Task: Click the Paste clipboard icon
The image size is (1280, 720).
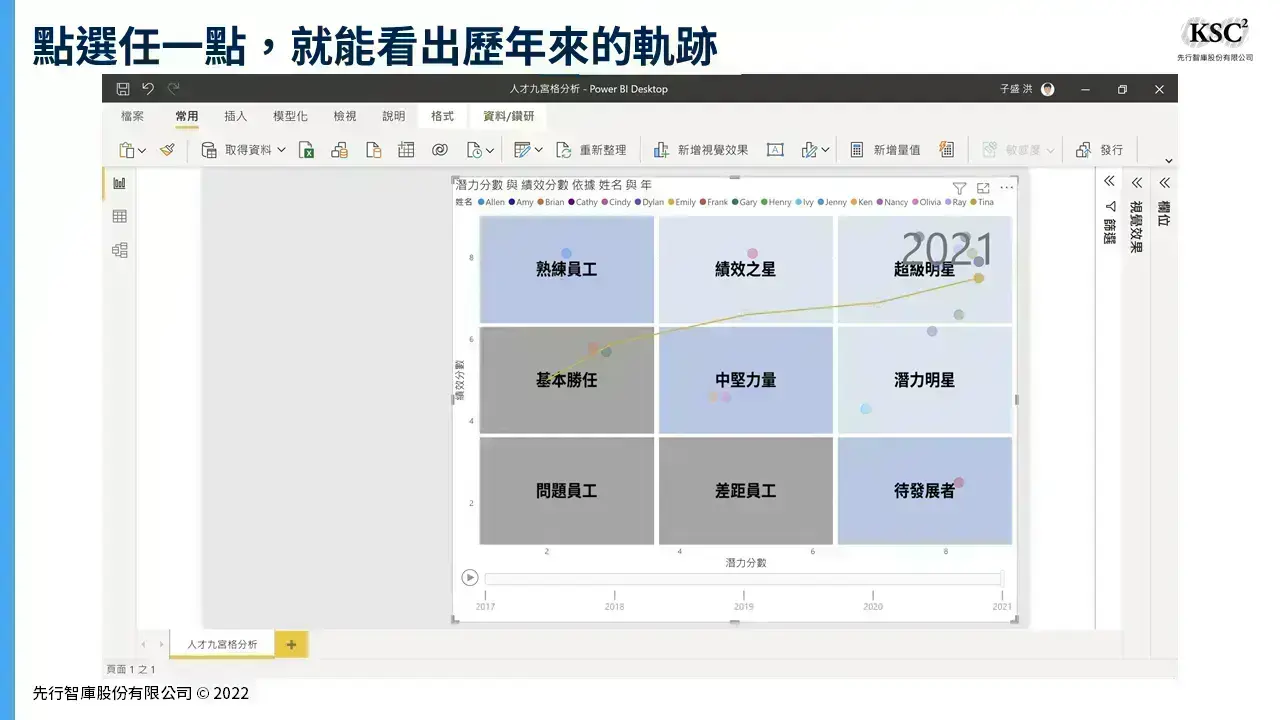Action: click(x=127, y=150)
